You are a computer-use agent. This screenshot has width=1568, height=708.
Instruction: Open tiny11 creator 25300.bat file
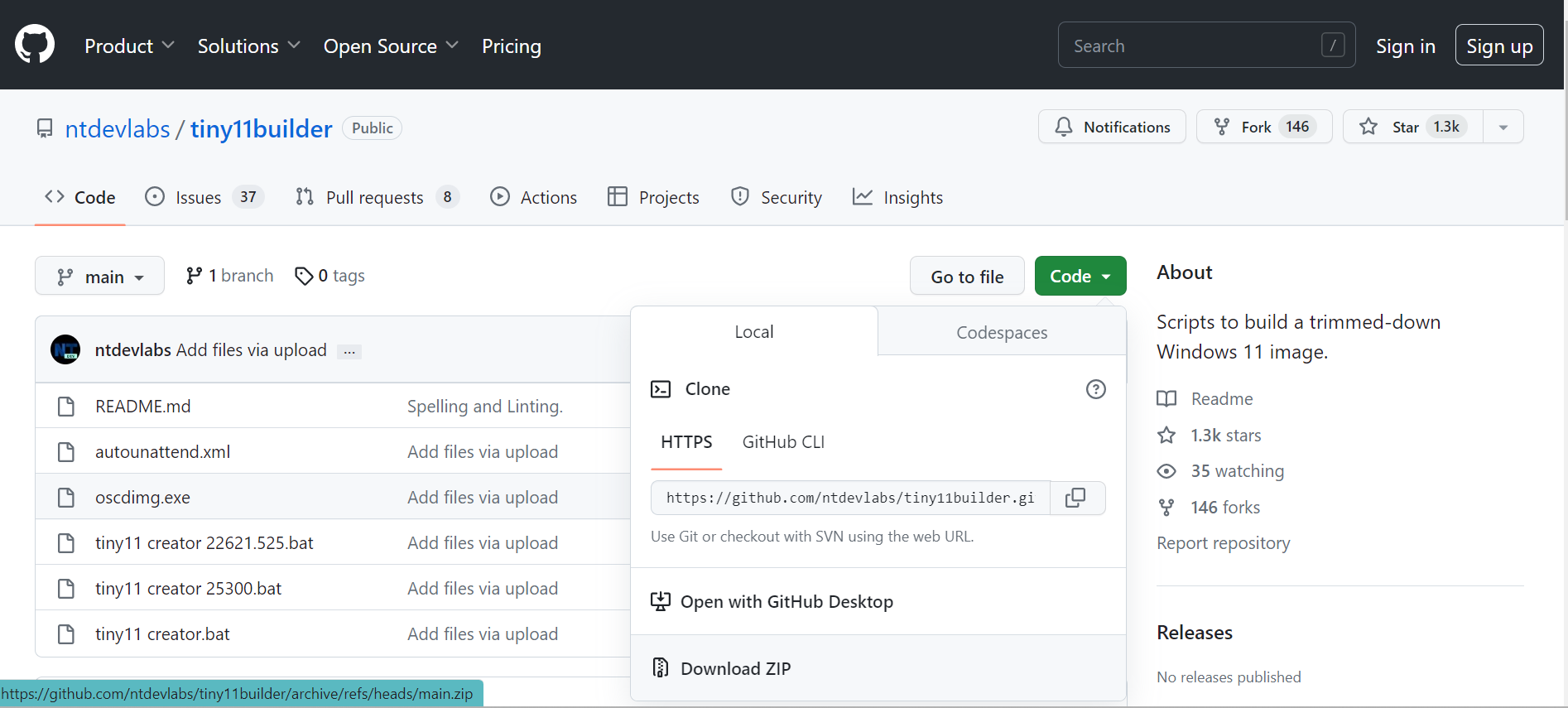pos(188,589)
